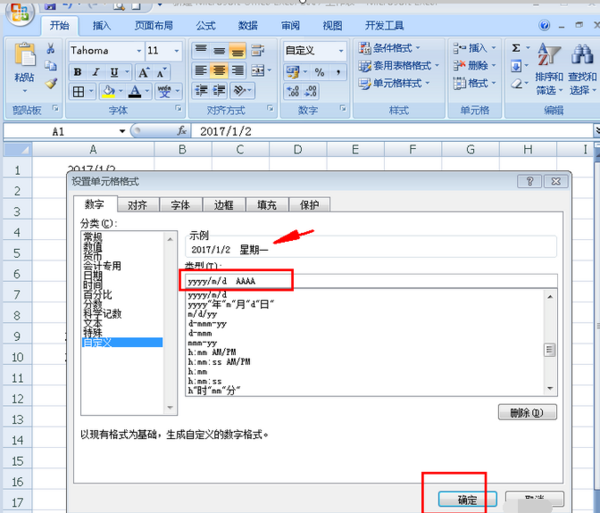Click the Office button logo
This screenshot has width=600, height=513.
coord(20,12)
